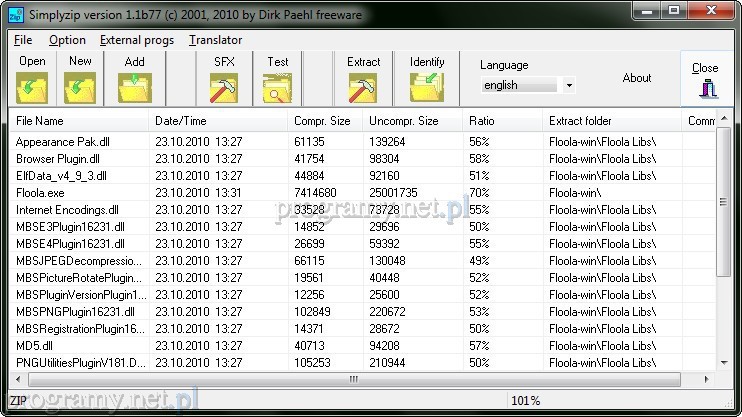Click the Close door icon

coord(705,89)
